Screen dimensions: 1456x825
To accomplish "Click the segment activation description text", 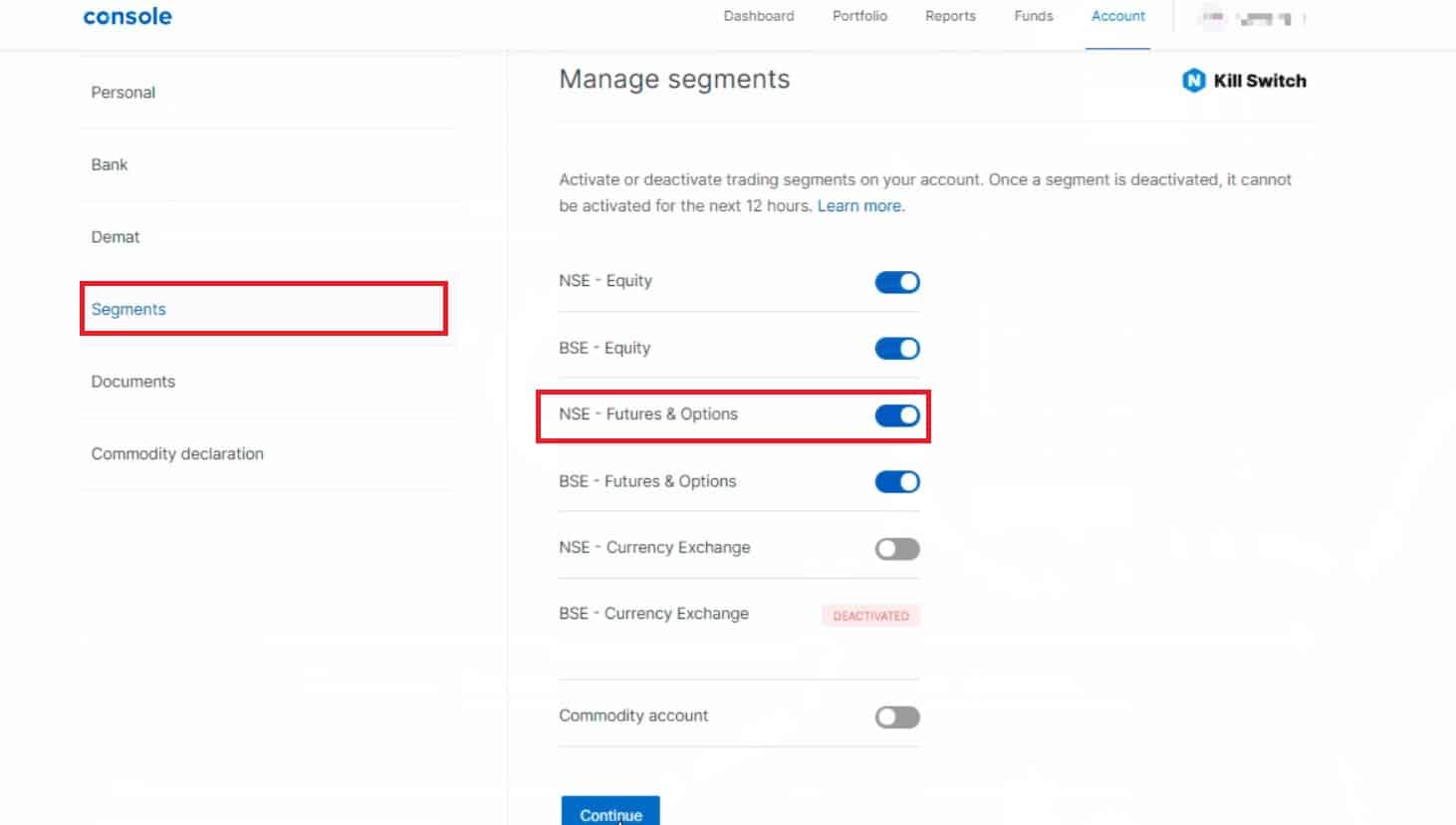I will 925,192.
